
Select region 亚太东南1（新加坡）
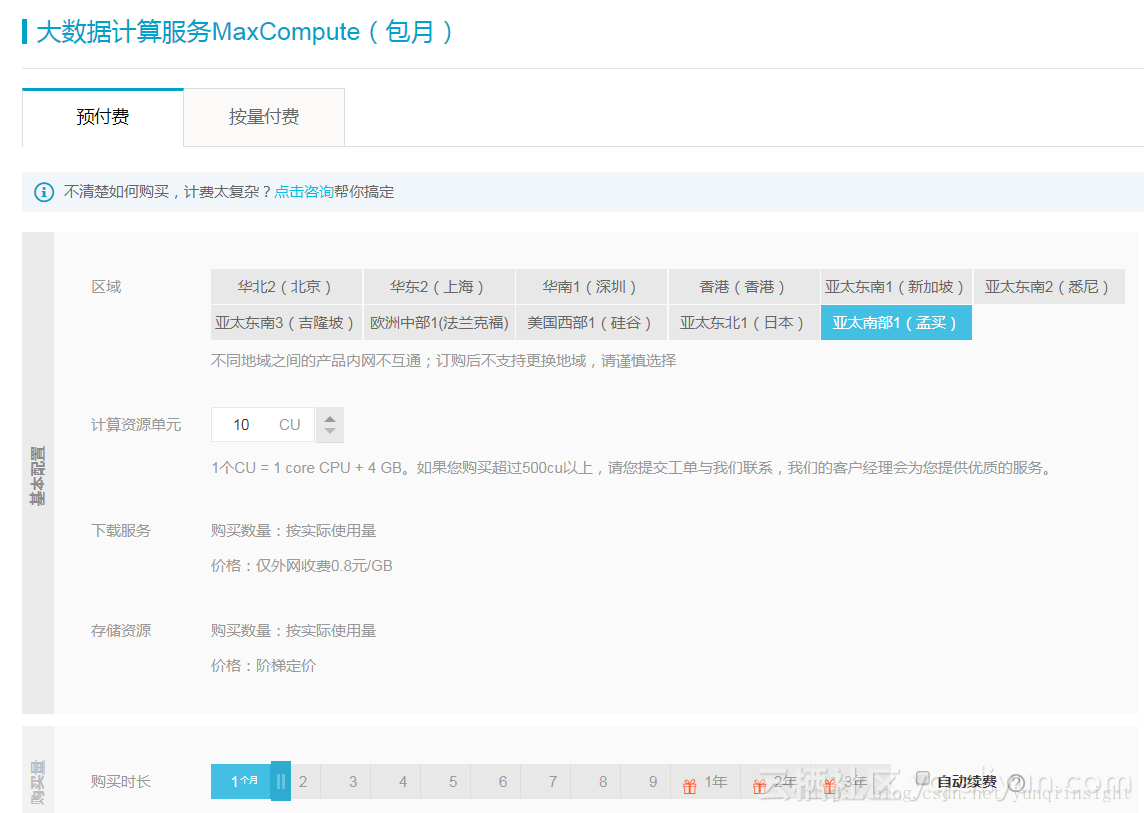click(896, 286)
